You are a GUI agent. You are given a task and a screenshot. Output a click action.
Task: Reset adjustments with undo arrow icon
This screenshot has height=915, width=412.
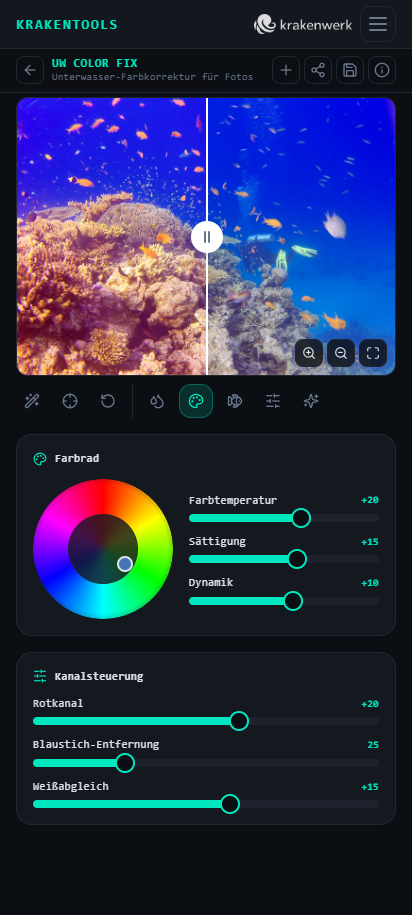tap(108, 401)
